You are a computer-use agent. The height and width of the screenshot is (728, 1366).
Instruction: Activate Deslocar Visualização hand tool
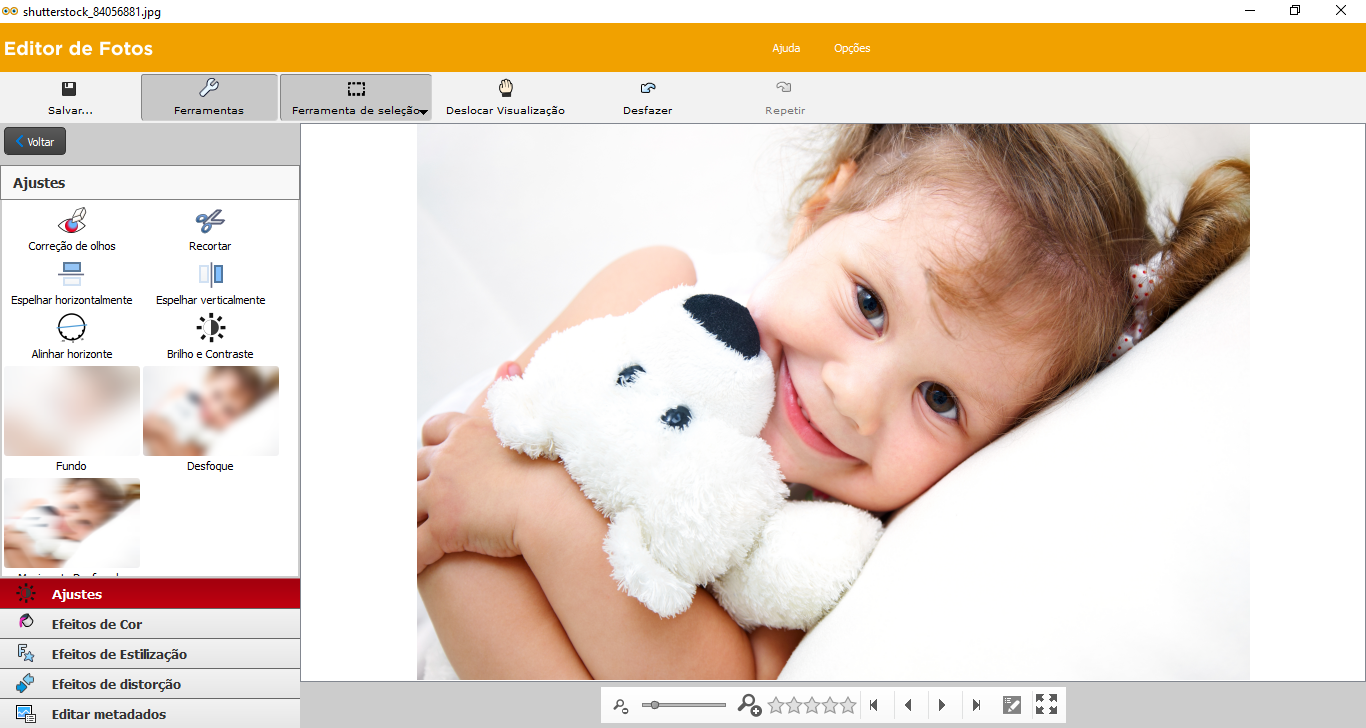tap(505, 89)
